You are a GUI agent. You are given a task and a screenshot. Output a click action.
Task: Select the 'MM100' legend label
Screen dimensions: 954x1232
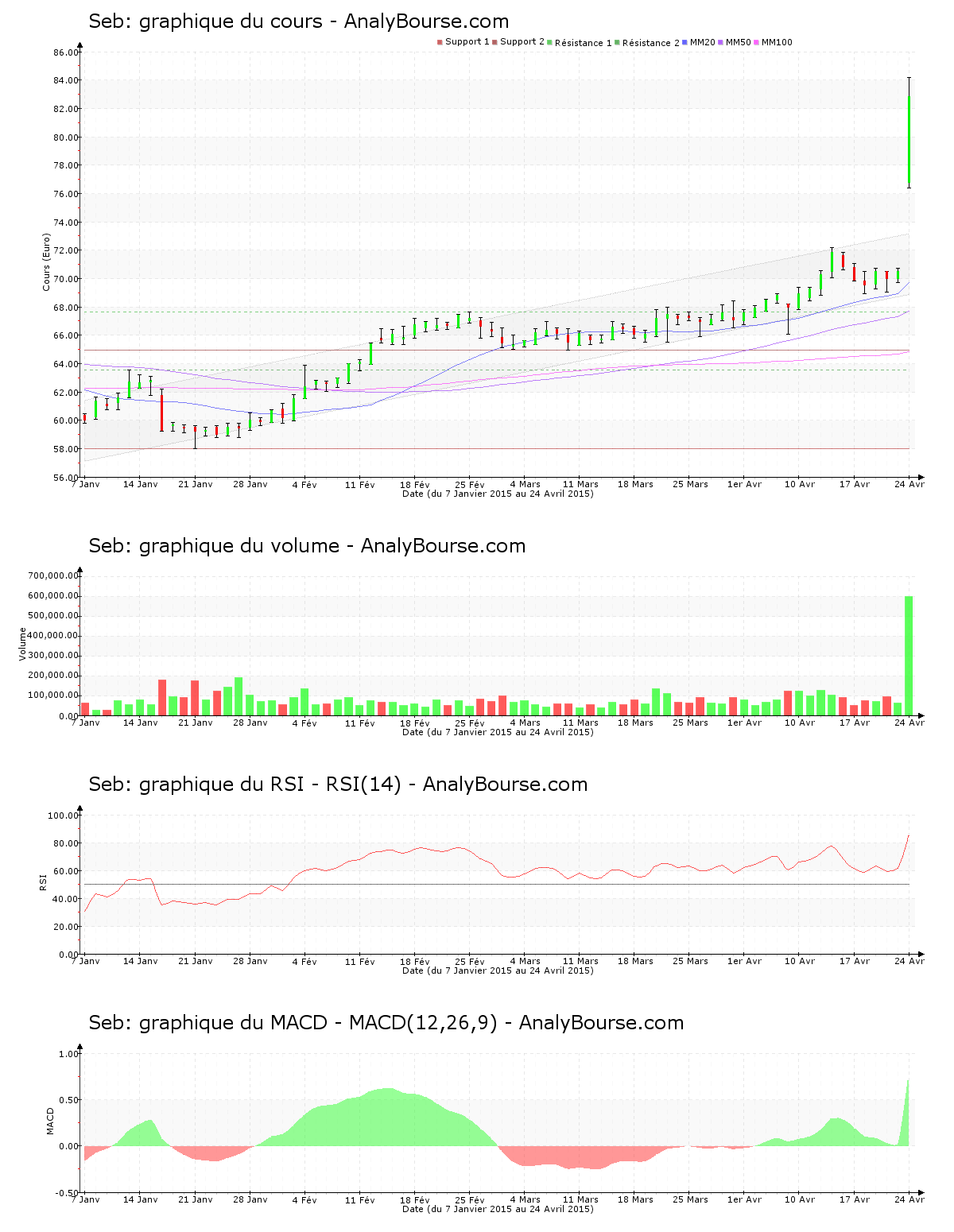tap(777, 42)
